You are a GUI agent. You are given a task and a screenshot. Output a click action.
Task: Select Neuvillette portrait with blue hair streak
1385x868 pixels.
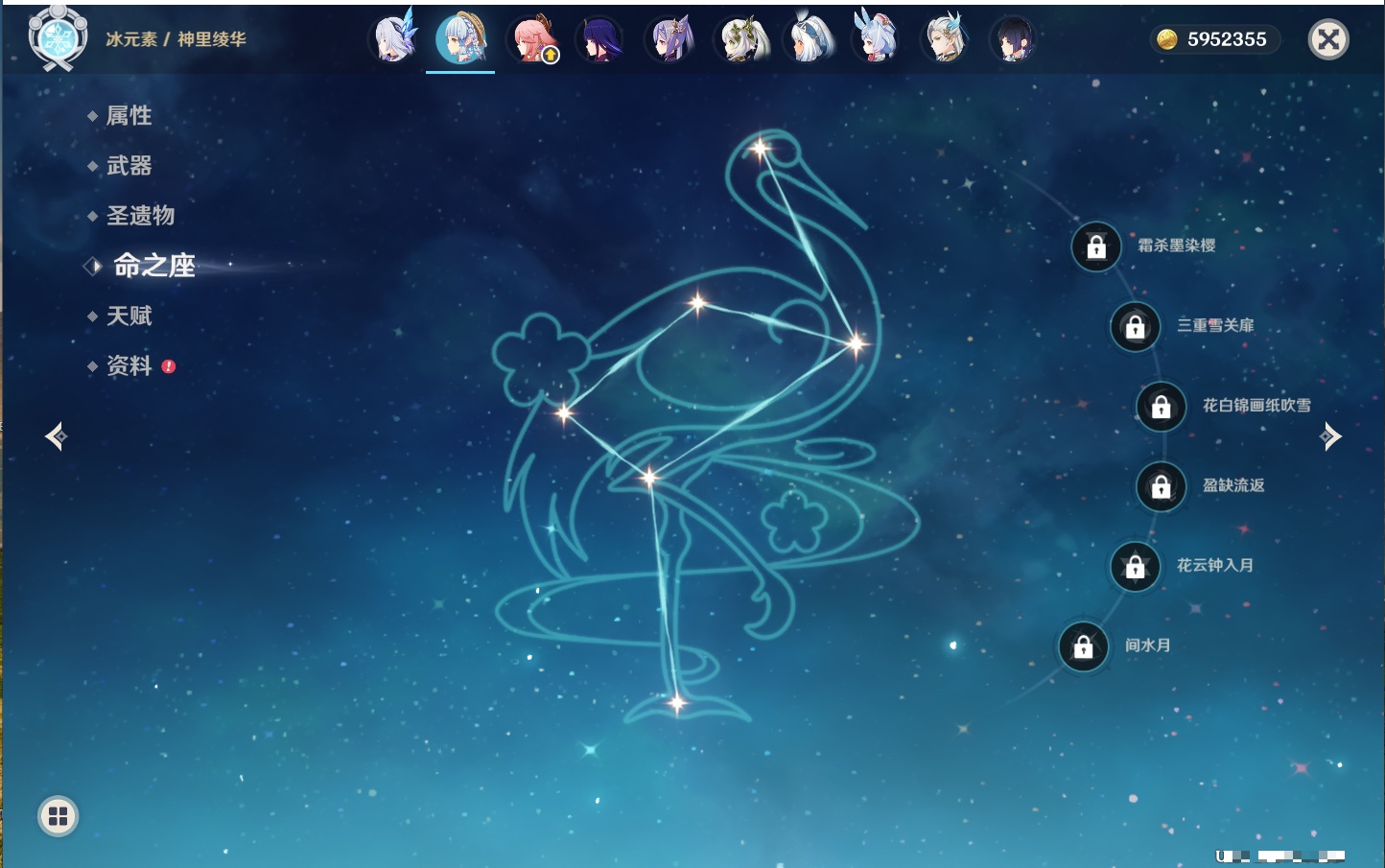[945, 39]
